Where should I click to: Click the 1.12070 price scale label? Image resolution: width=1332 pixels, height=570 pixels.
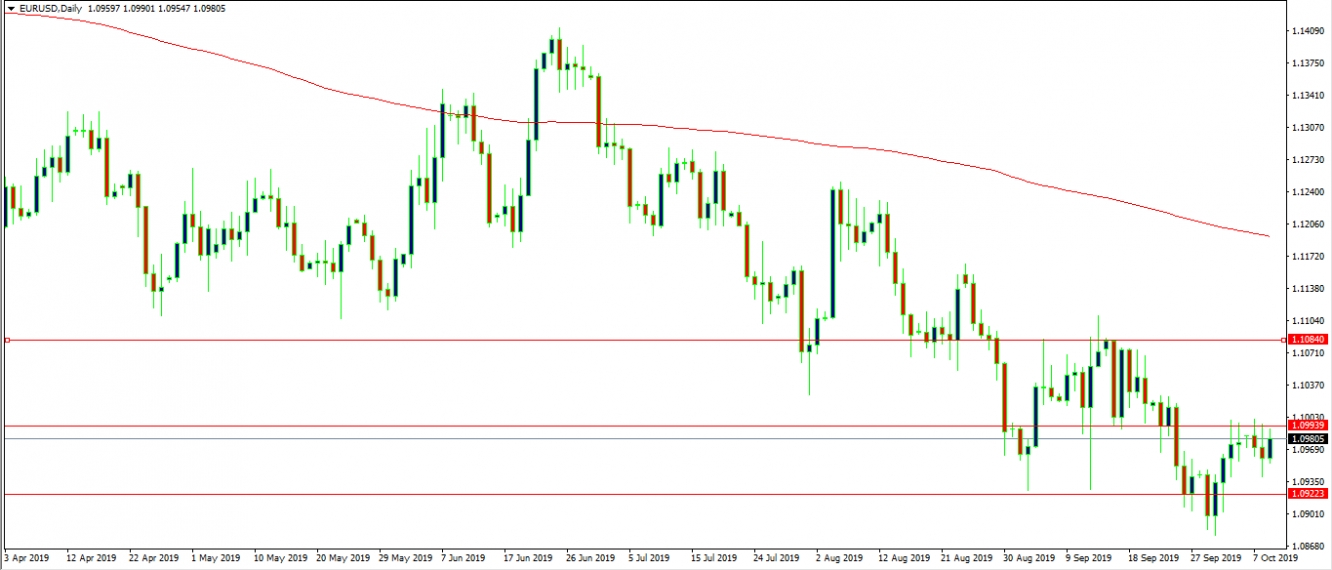tap(1305, 224)
